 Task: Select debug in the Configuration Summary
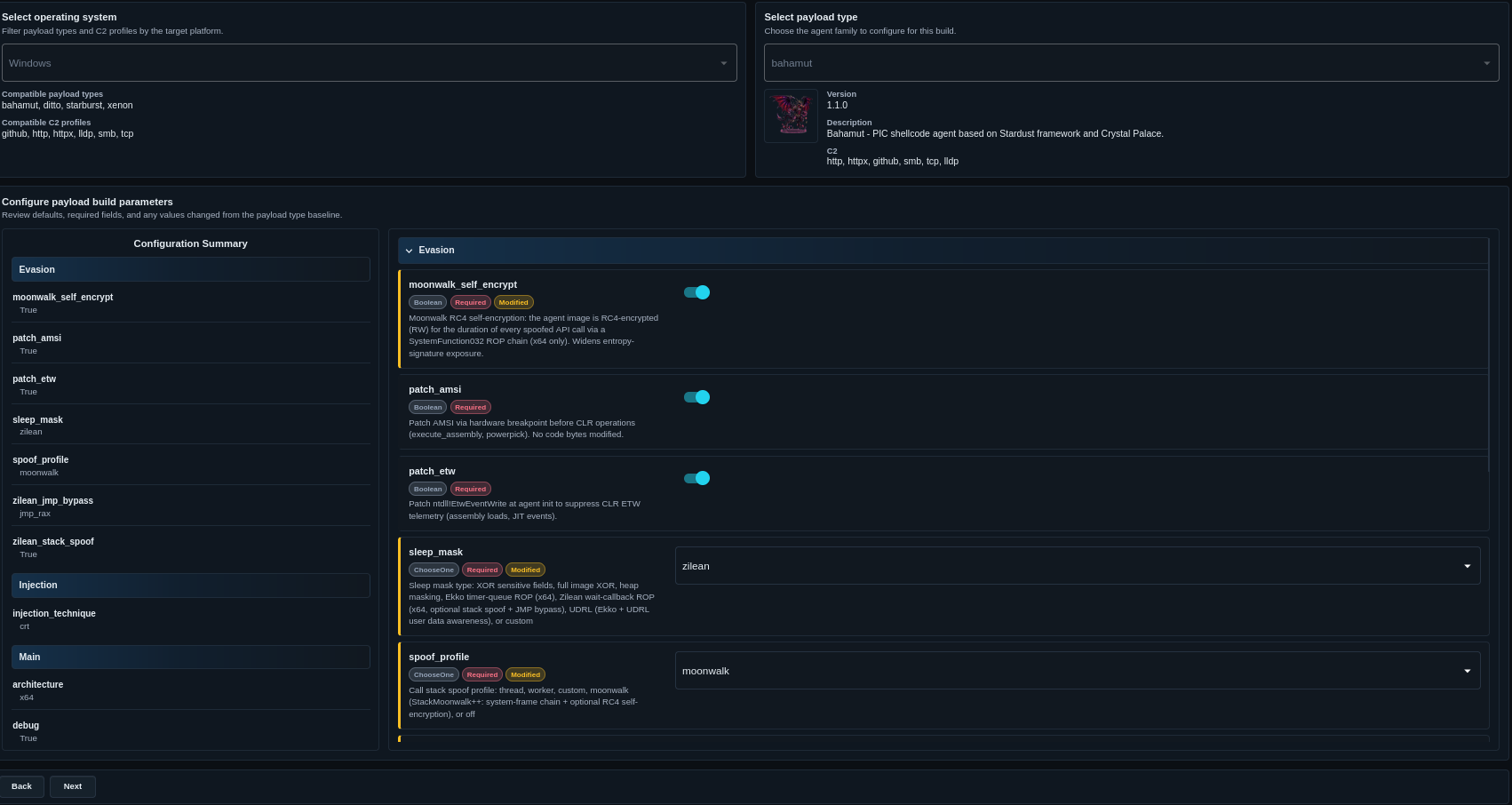click(x=26, y=725)
